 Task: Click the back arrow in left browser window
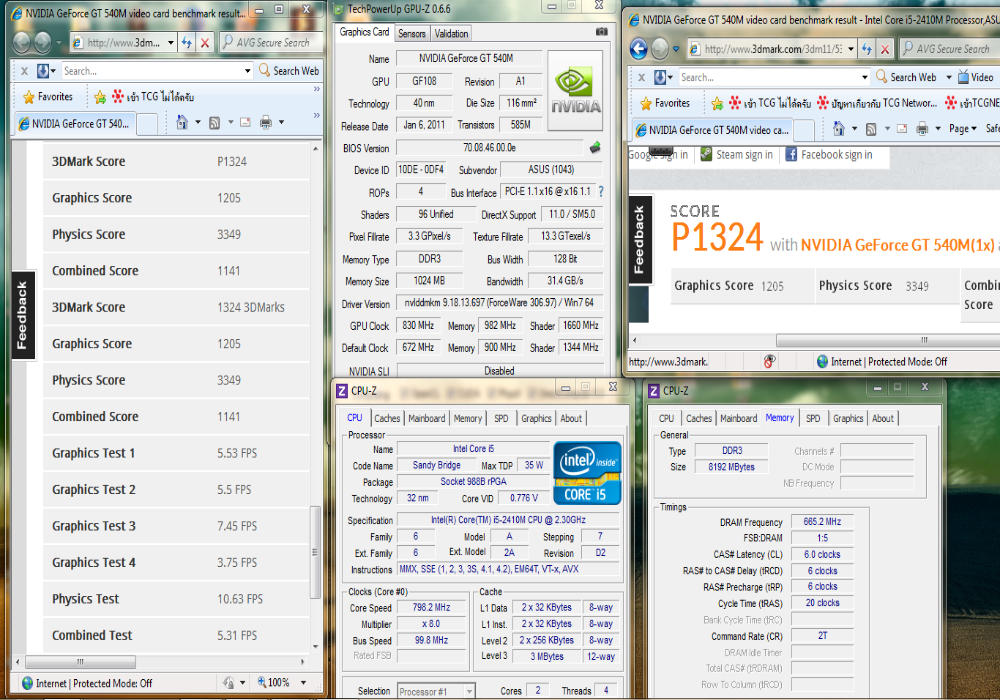(x=22, y=43)
